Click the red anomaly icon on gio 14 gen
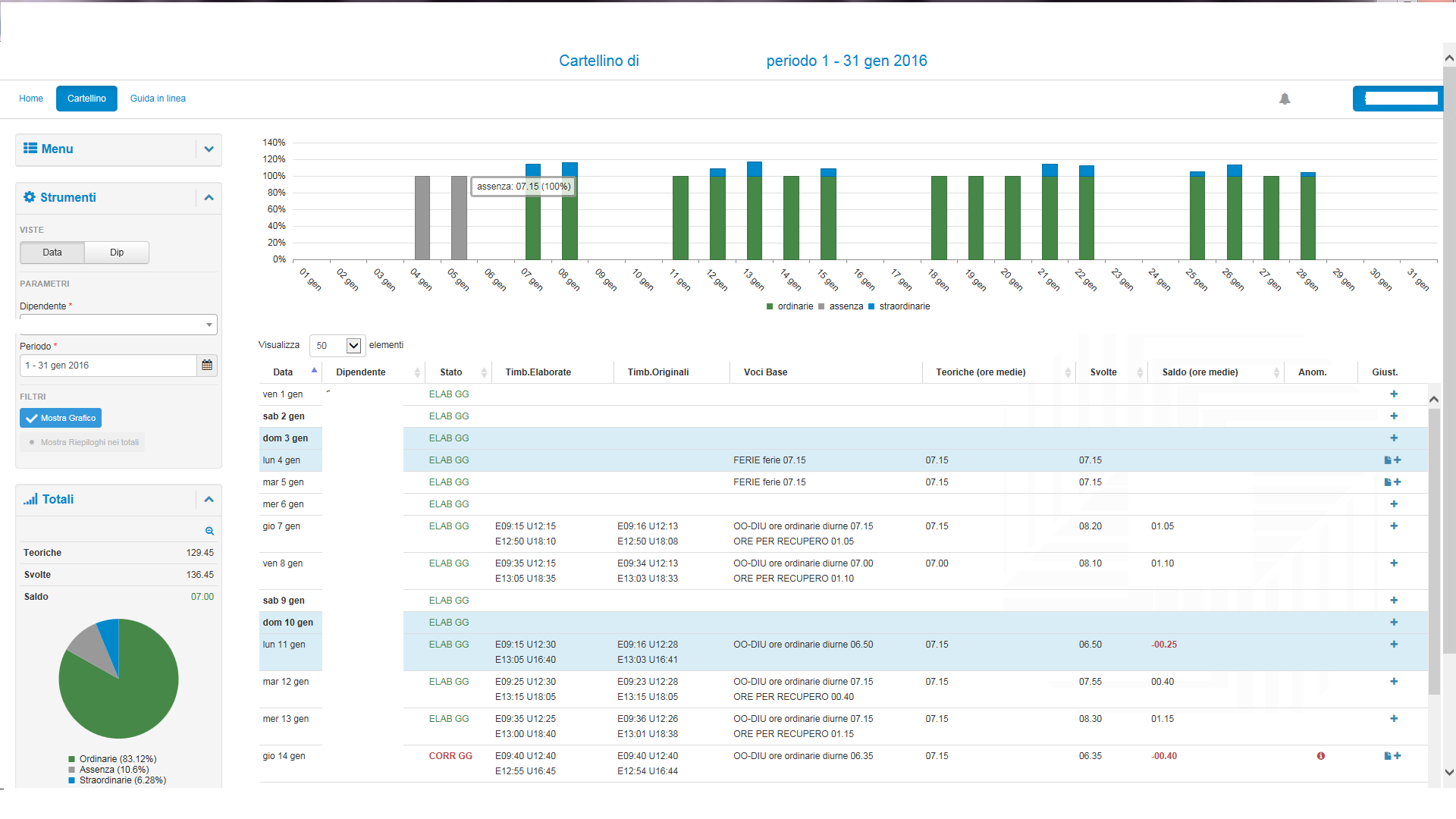The image size is (1456, 819). coord(1321,756)
